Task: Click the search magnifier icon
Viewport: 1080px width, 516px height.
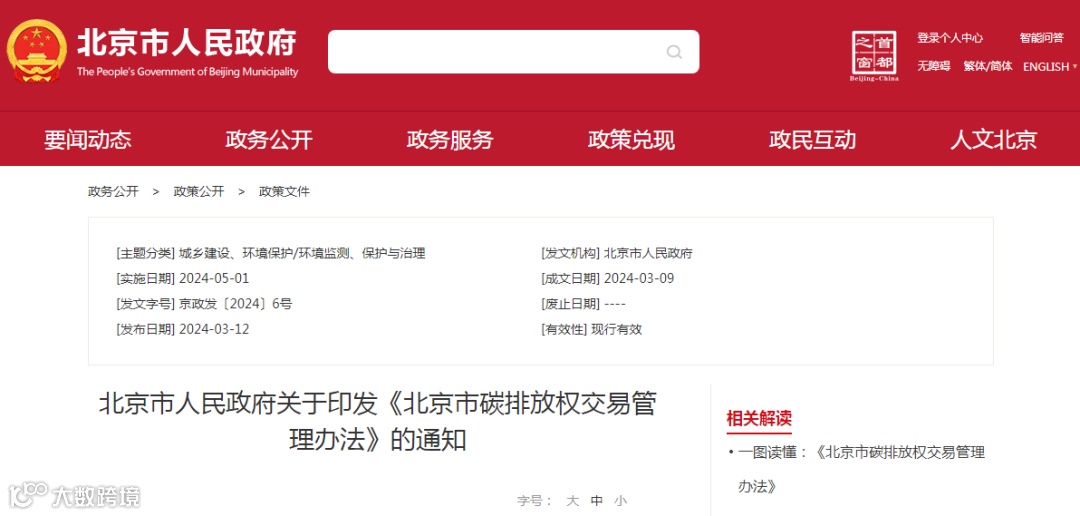Action: coord(674,52)
